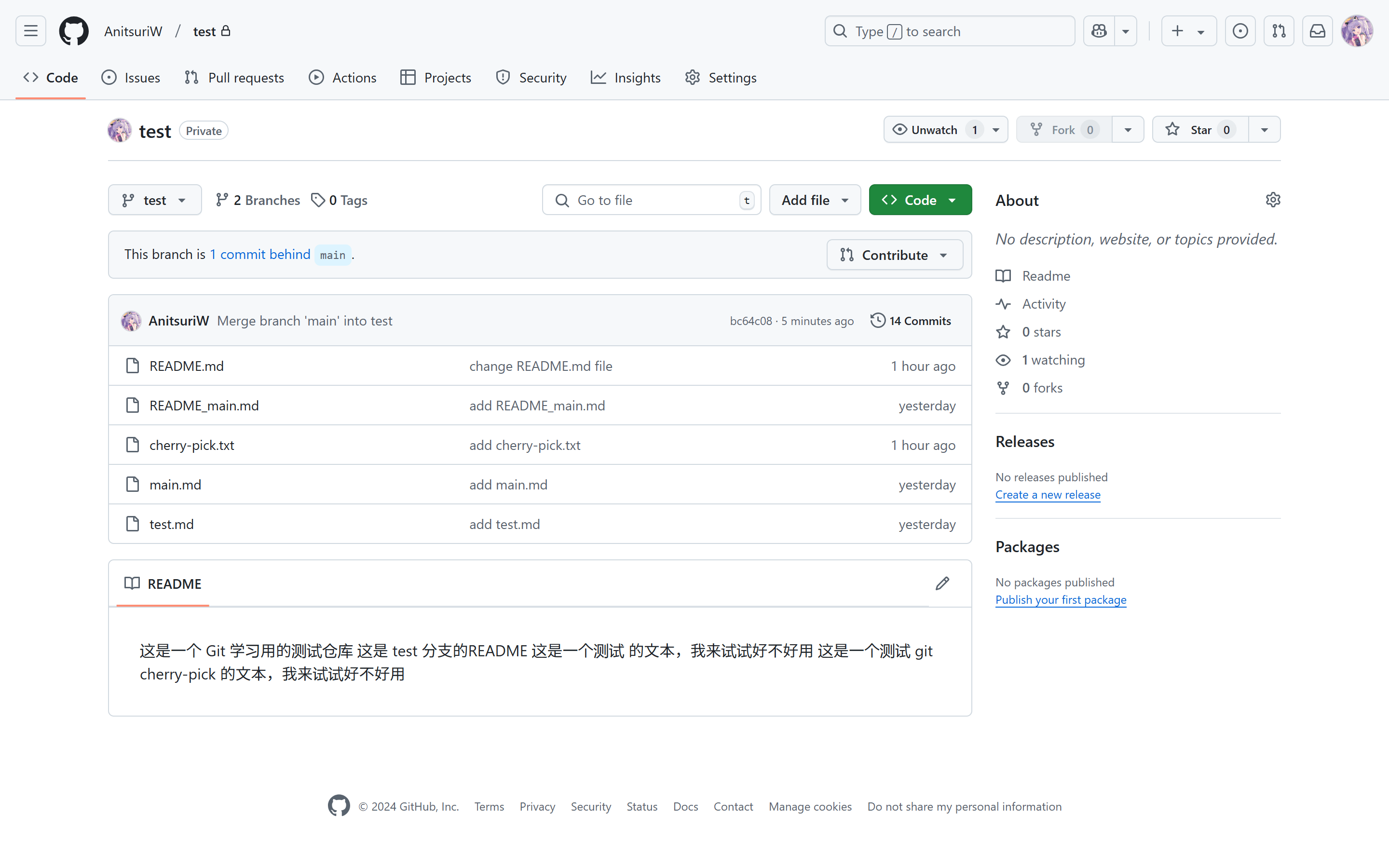Expand the test branch selector dropdown
1389x868 pixels.
pos(154,200)
